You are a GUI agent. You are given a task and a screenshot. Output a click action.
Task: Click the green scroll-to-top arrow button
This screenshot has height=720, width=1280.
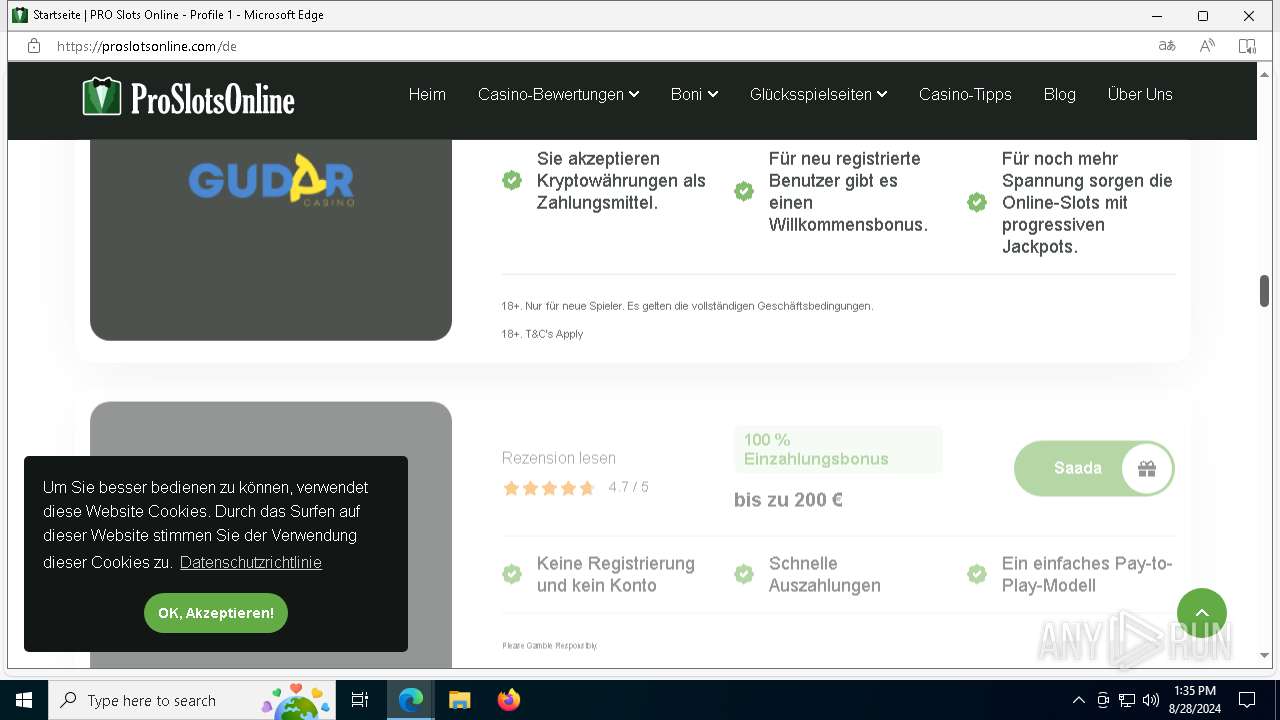(1202, 613)
